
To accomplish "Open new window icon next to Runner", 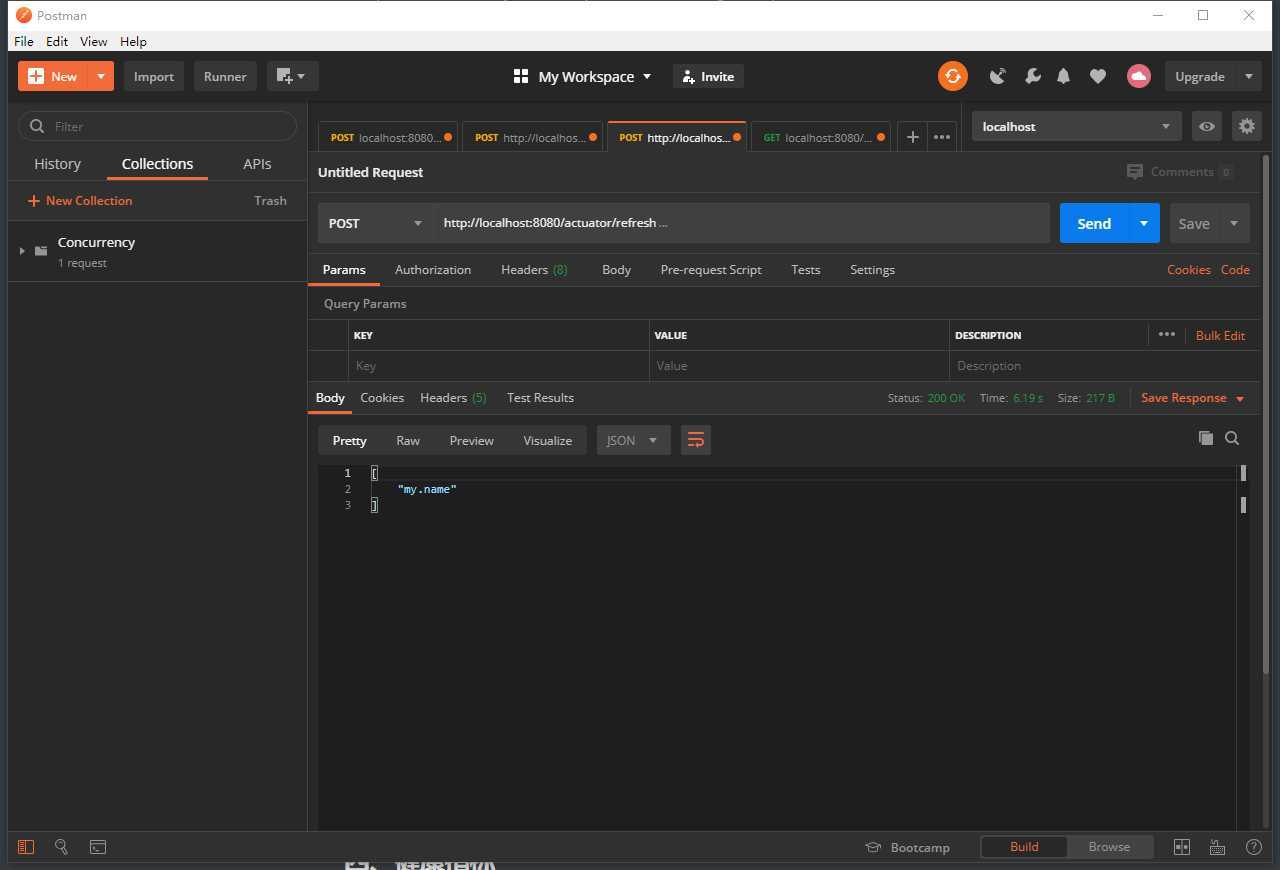I will pyautogui.click(x=292, y=76).
